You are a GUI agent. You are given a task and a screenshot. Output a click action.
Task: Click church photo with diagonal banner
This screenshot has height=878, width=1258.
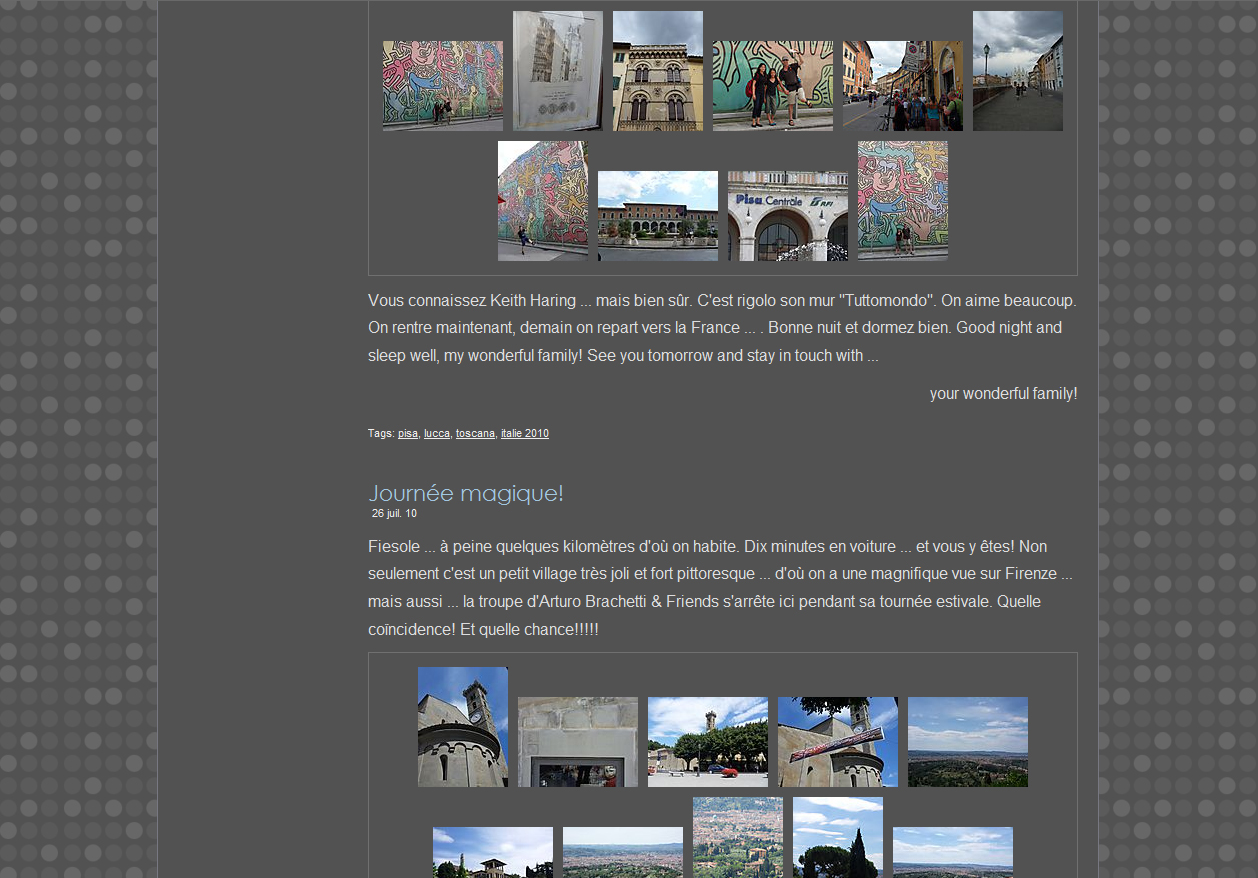pos(837,742)
